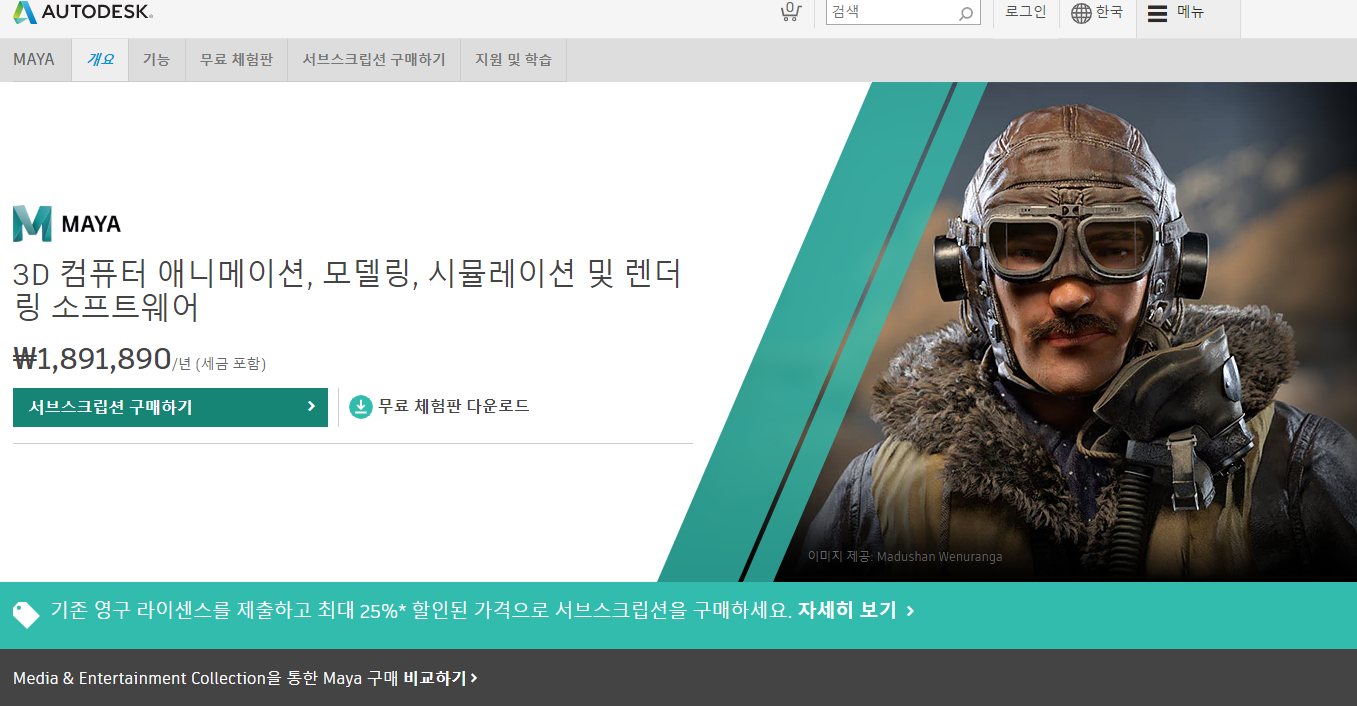Click the 로그인 link
Image resolution: width=1357 pixels, height=706 pixels.
(1026, 12)
